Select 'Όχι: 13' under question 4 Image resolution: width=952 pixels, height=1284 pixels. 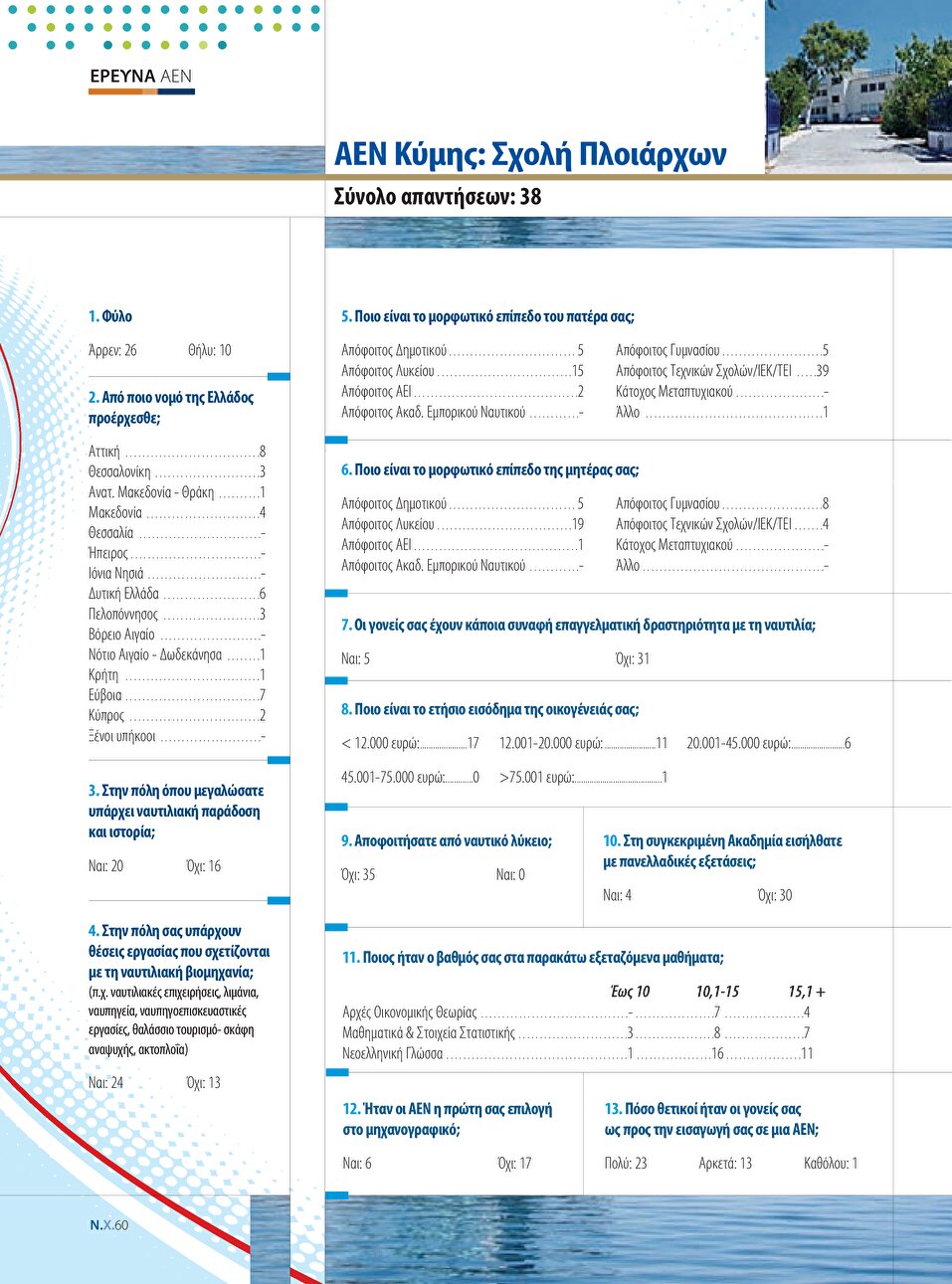(x=204, y=1083)
